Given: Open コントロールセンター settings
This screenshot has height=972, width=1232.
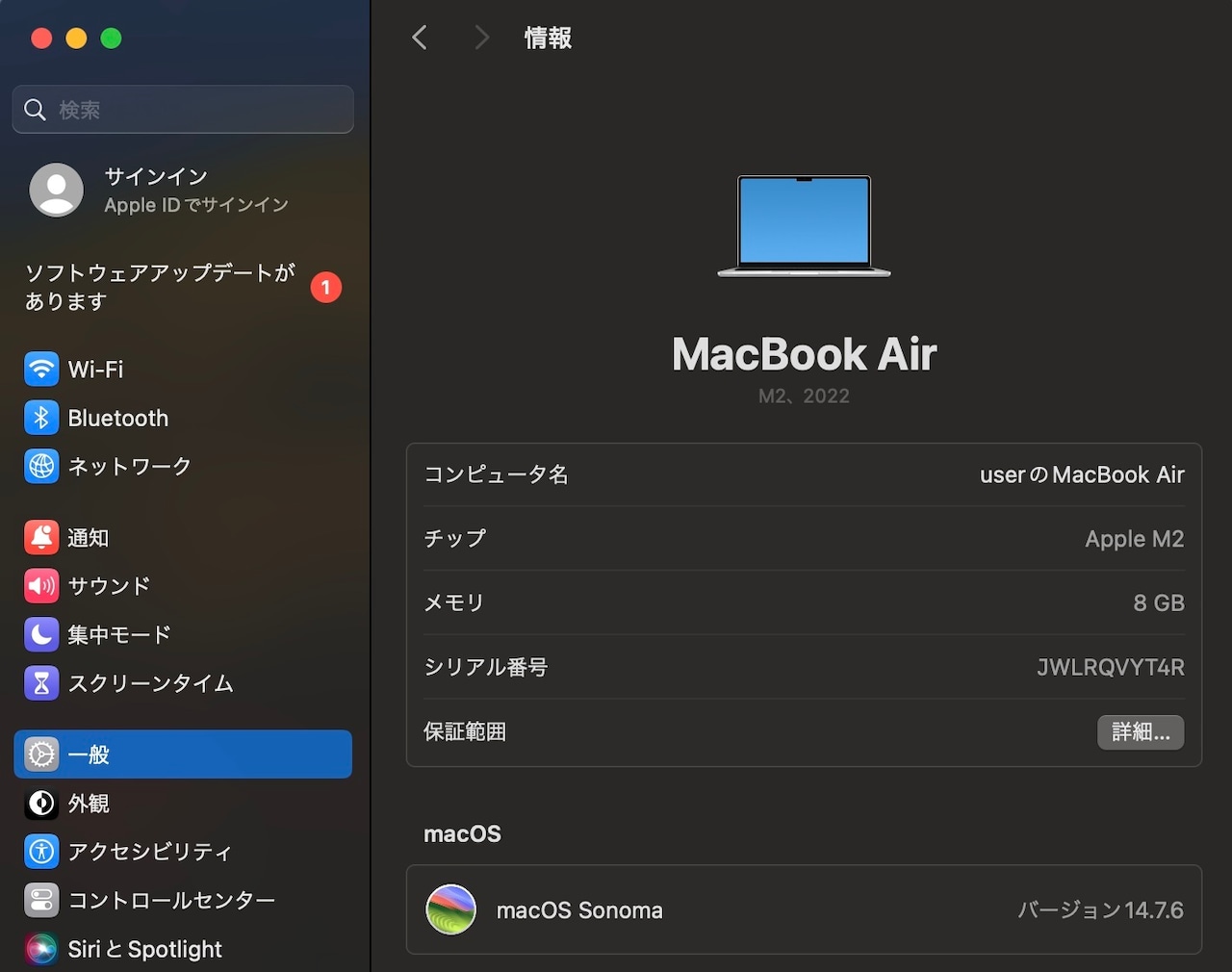Looking at the screenshot, I should pyautogui.click(x=183, y=900).
